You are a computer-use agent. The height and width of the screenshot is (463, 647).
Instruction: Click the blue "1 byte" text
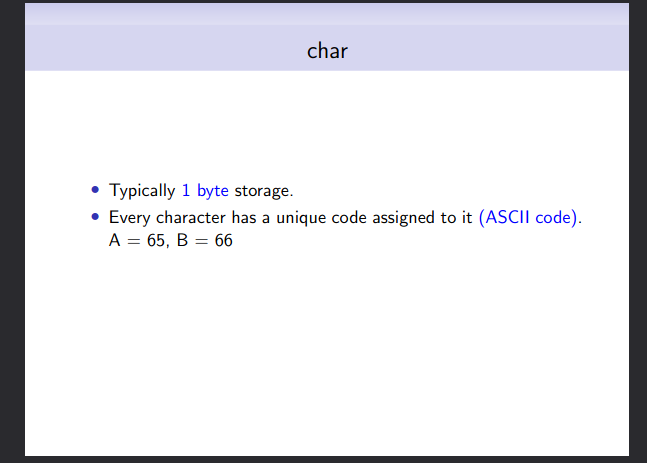(205, 191)
